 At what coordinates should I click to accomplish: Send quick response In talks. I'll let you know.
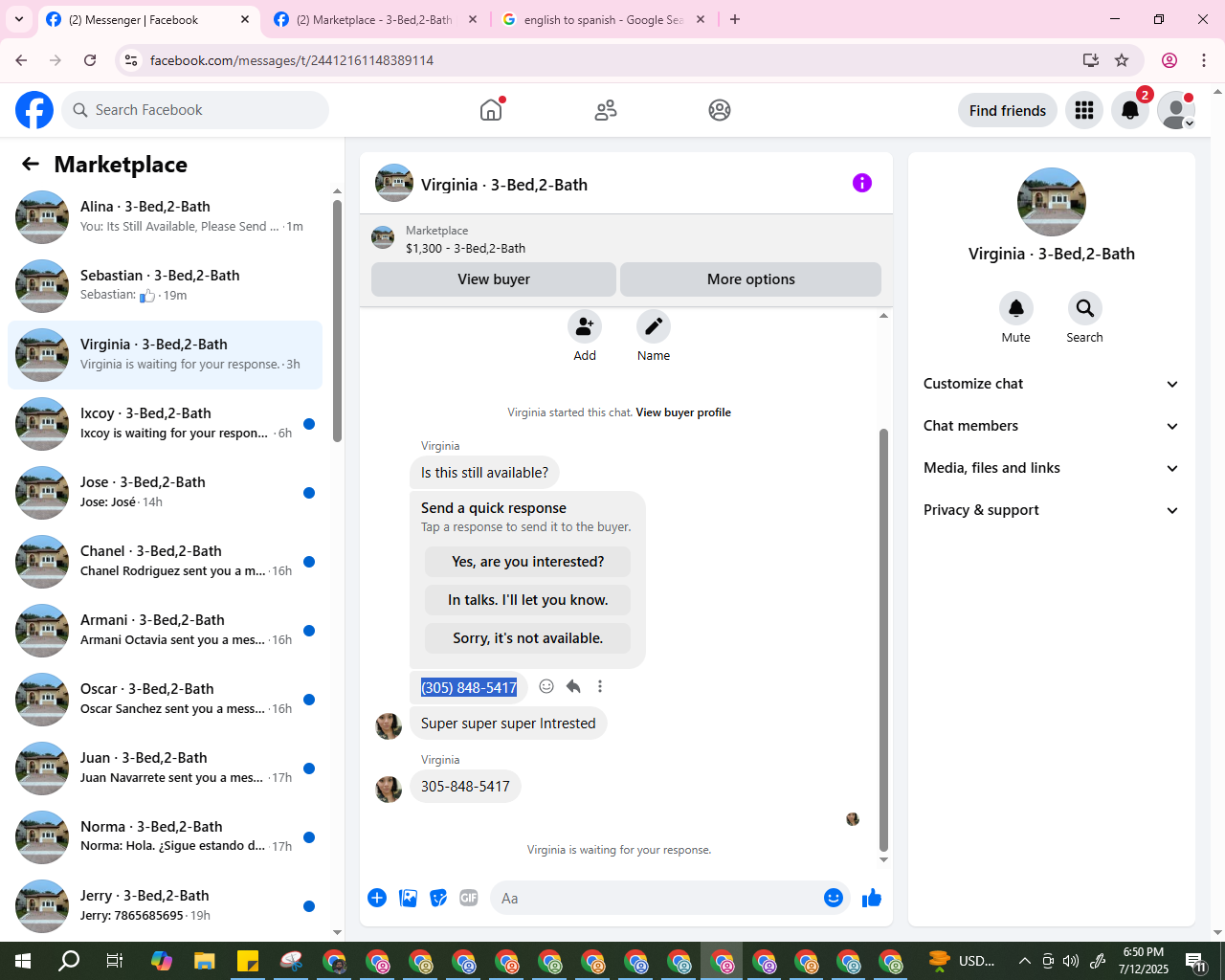click(528, 600)
